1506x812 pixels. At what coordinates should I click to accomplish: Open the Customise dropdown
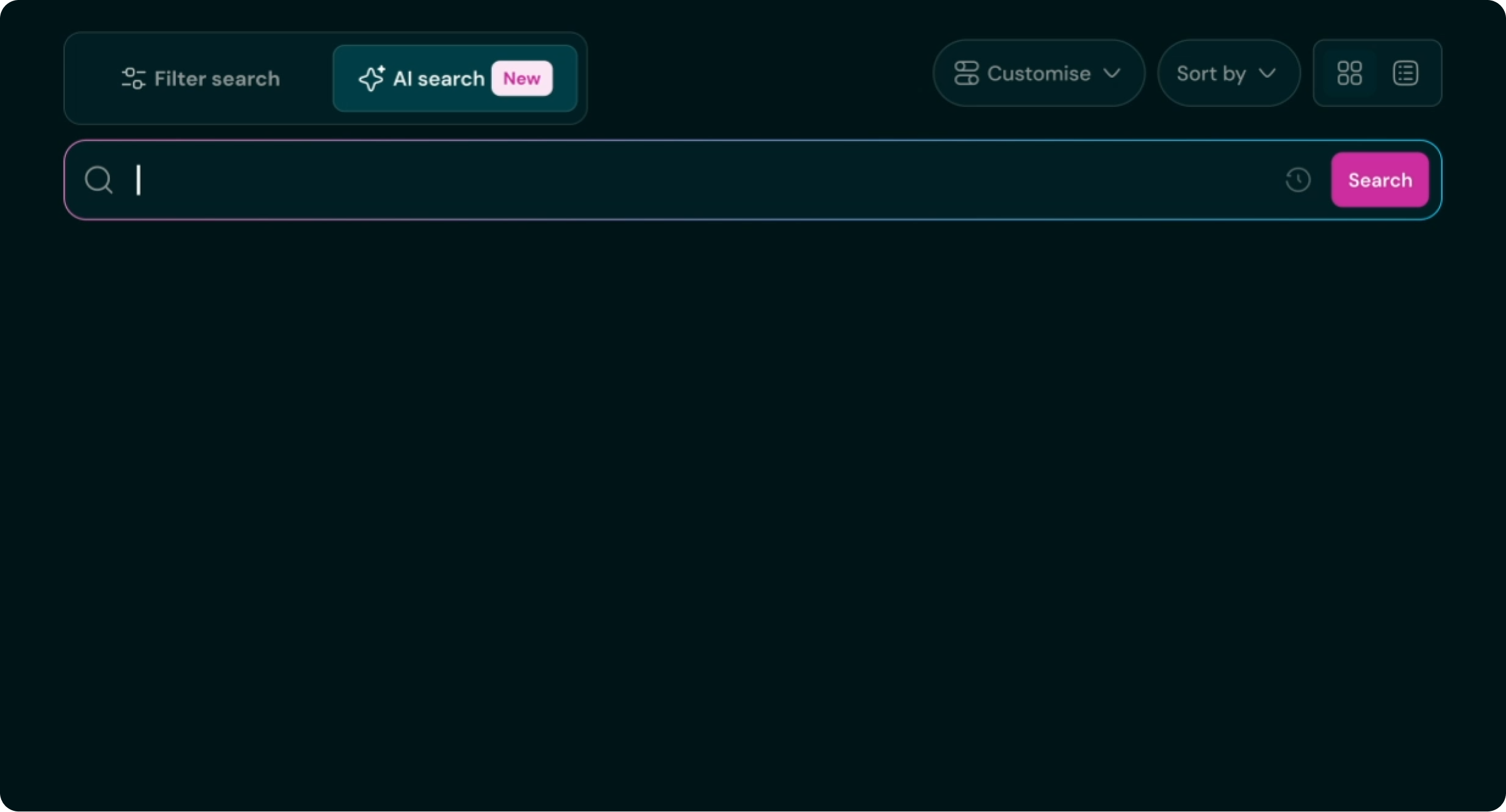coord(1038,73)
